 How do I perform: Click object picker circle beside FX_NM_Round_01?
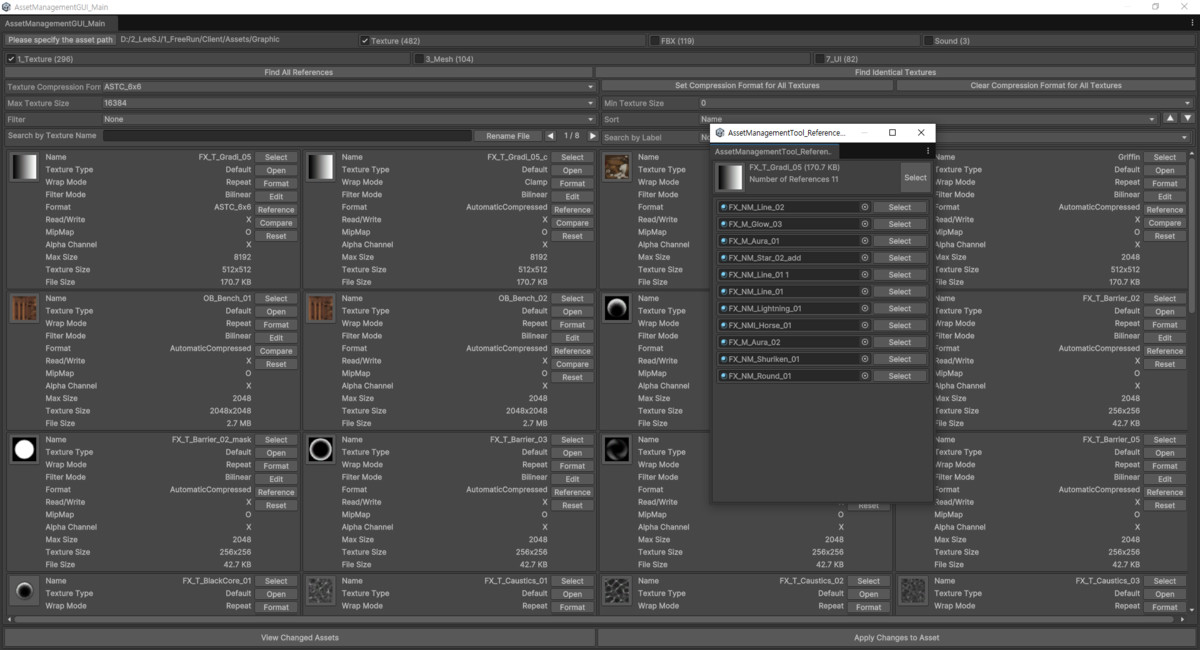click(x=865, y=376)
